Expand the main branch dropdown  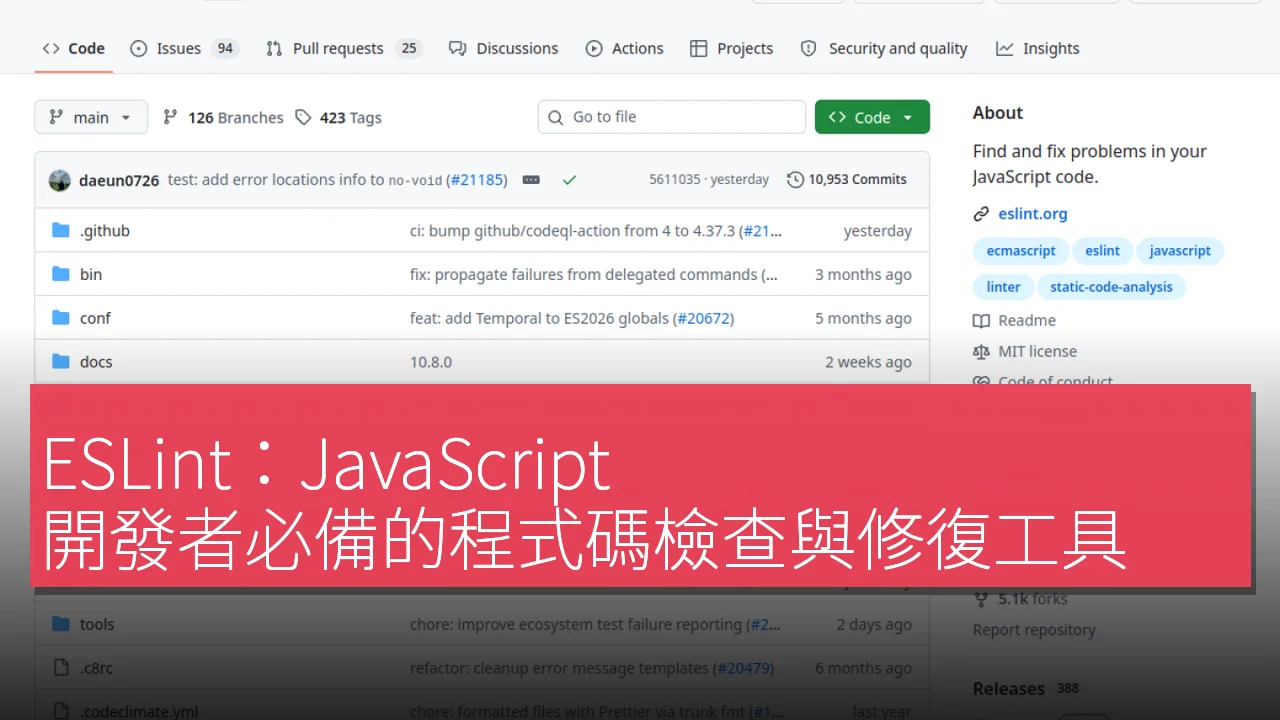(91, 117)
